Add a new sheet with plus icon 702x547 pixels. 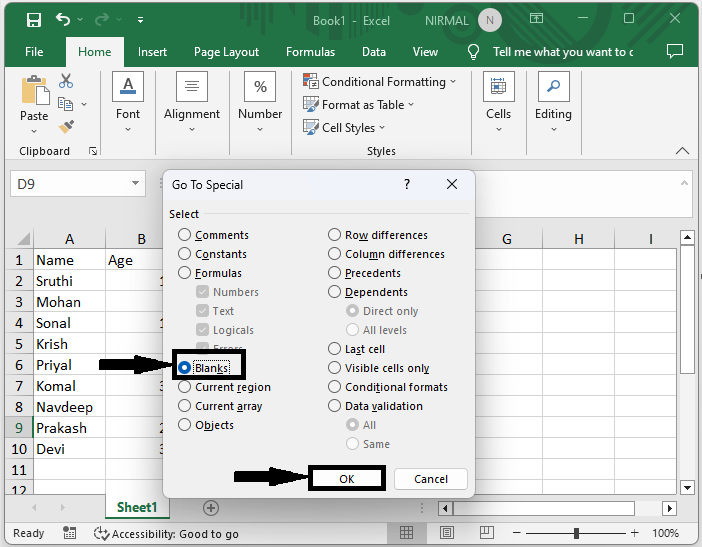point(210,507)
